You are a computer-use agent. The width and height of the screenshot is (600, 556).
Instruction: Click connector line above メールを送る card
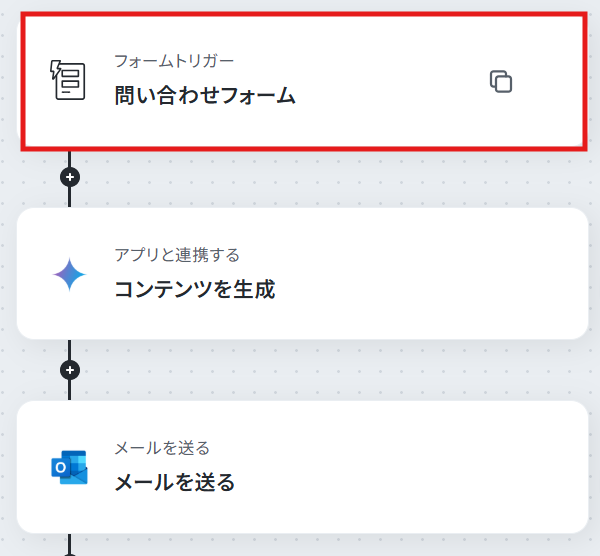pos(69,390)
